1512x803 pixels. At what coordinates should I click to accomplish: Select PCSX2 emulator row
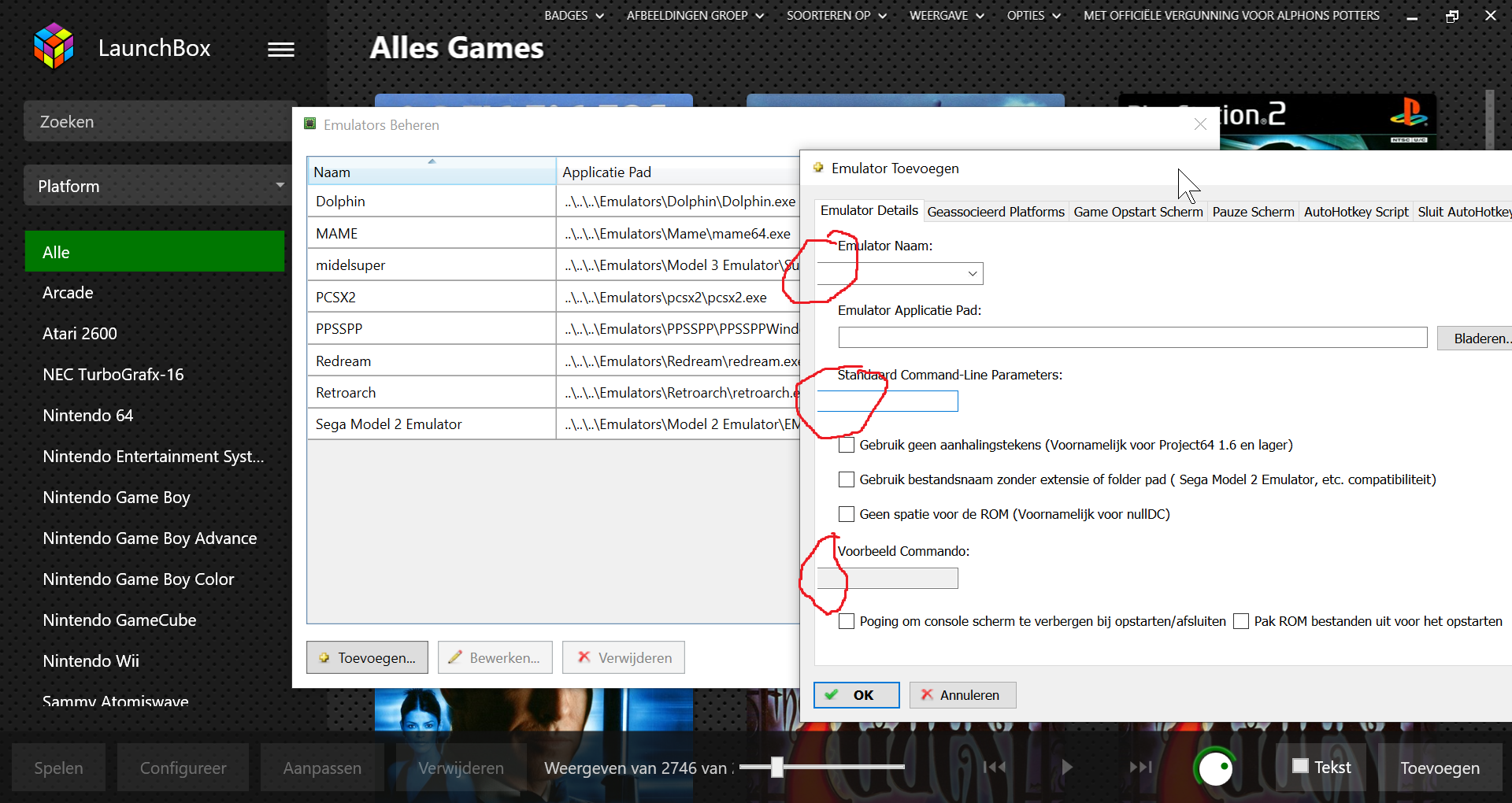coord(554,298)
